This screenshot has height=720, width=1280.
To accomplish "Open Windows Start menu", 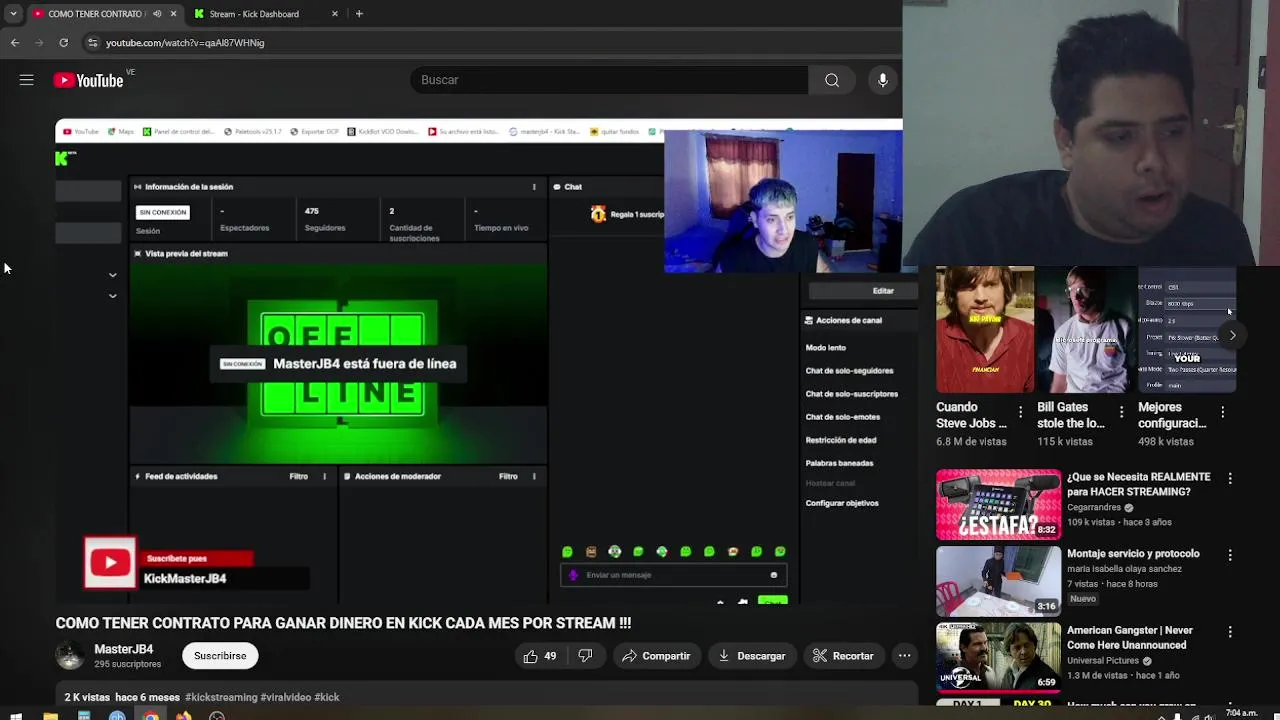I will tap(15, 715).
